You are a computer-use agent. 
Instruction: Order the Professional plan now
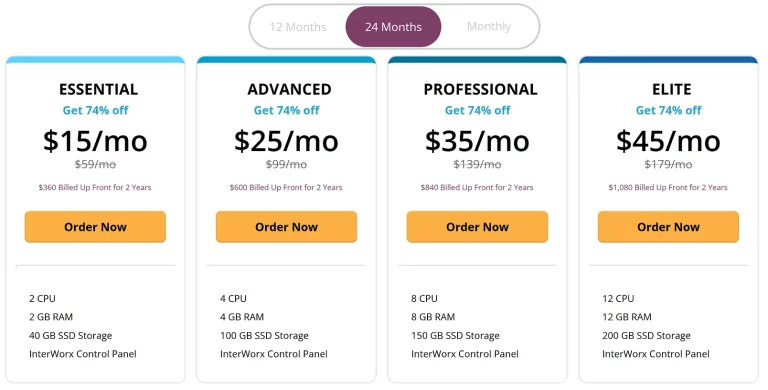pos(478,227)
